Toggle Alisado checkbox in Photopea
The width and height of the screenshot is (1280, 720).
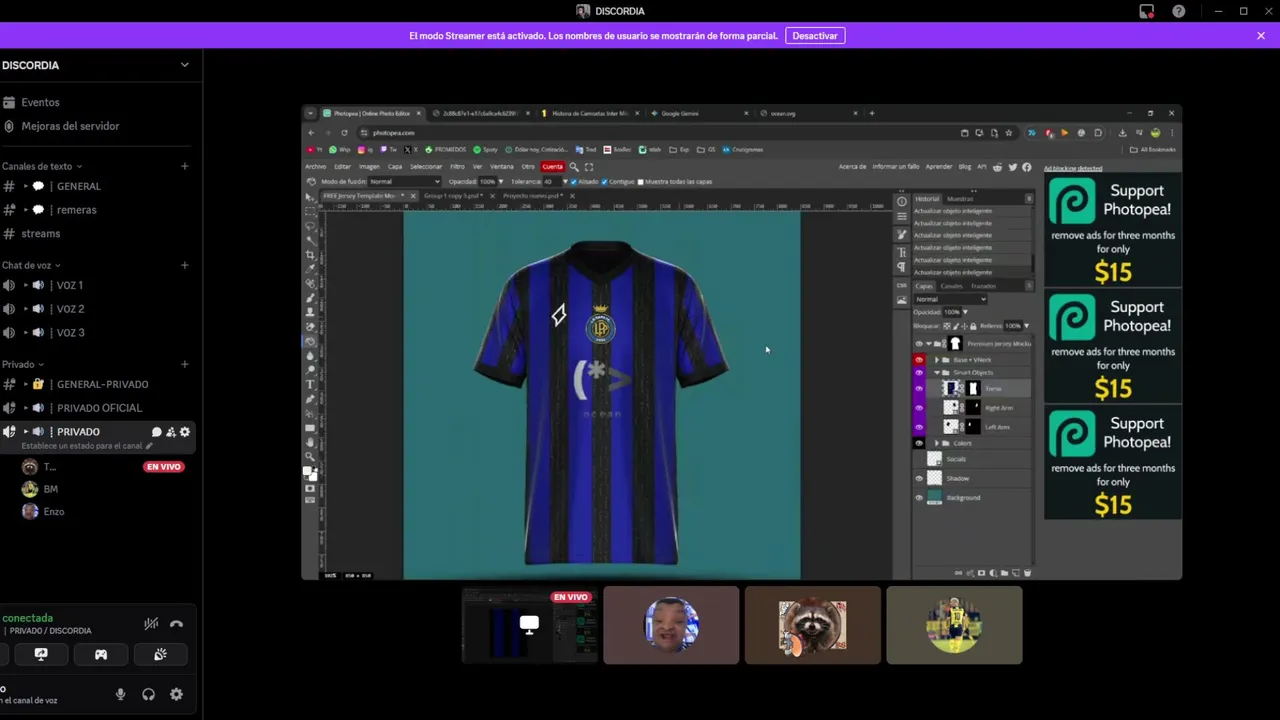coord(575,182)
